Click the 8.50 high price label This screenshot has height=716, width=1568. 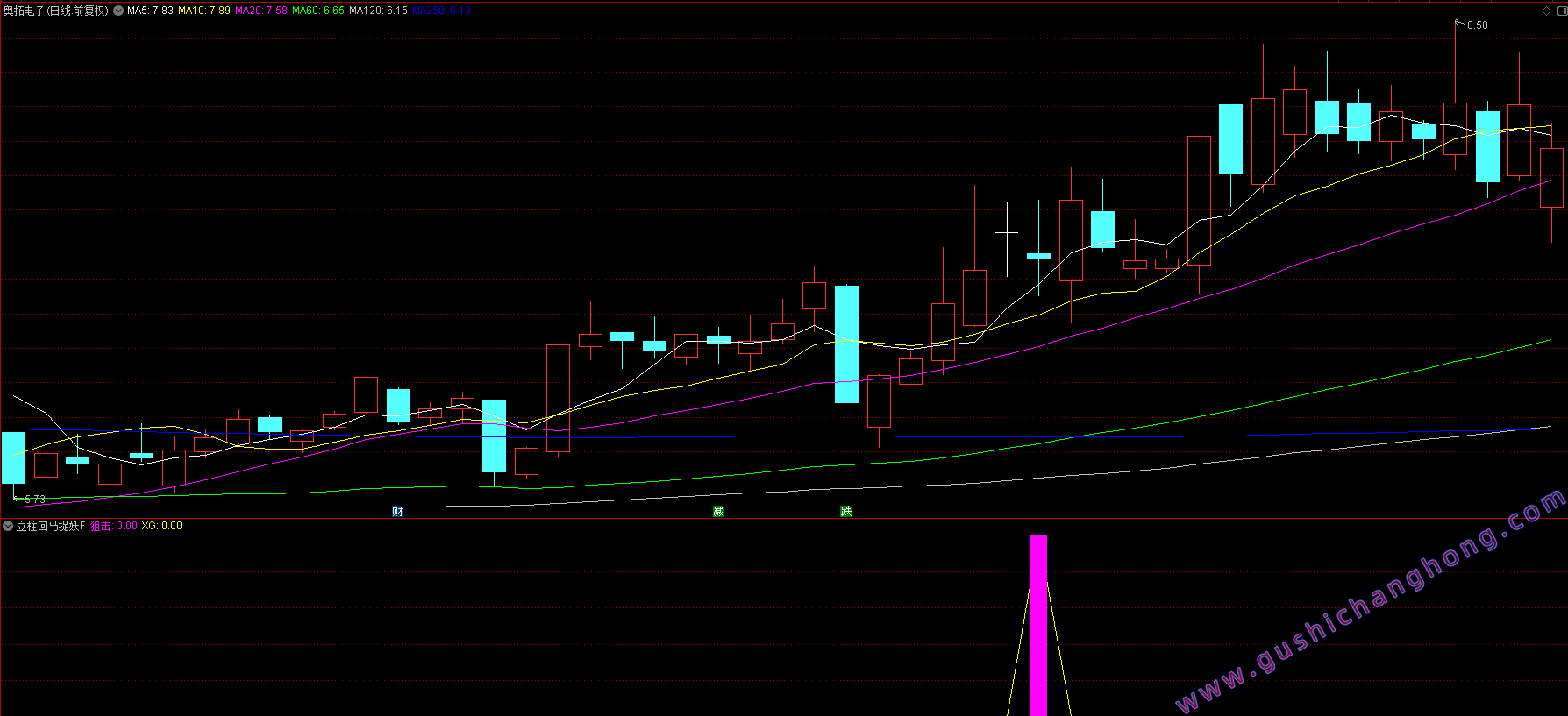pyautogui.click(x=1477, y=25)
